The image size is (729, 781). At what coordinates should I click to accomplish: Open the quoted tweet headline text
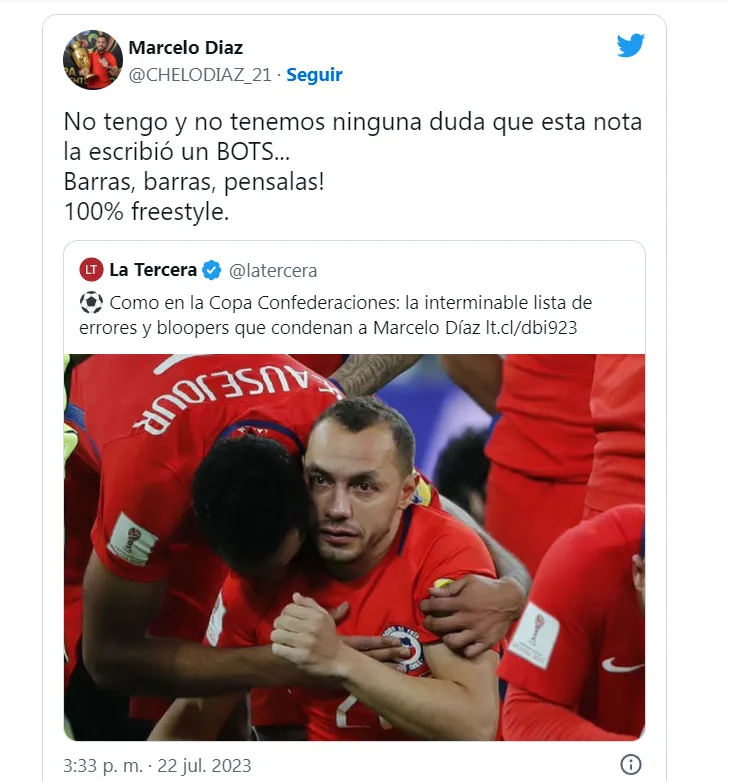336,315
